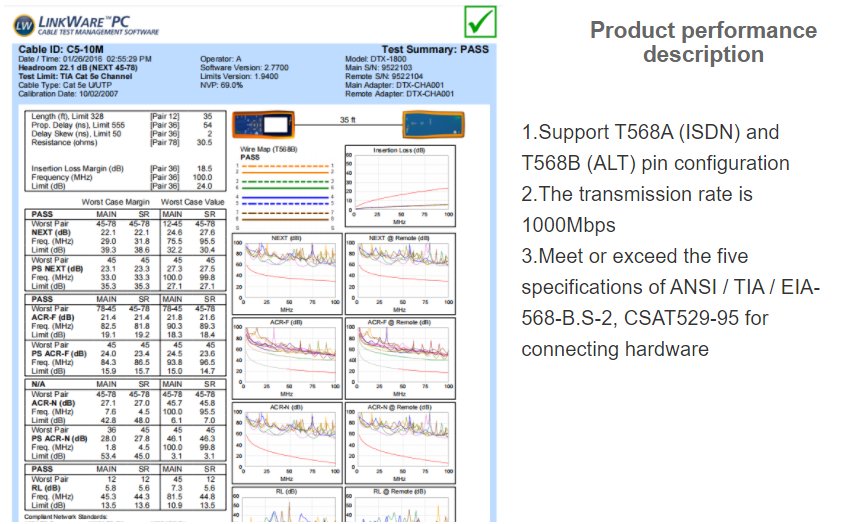Select the Date / Time line
This screenshot has height=524, width=851.
pos(85,59)
